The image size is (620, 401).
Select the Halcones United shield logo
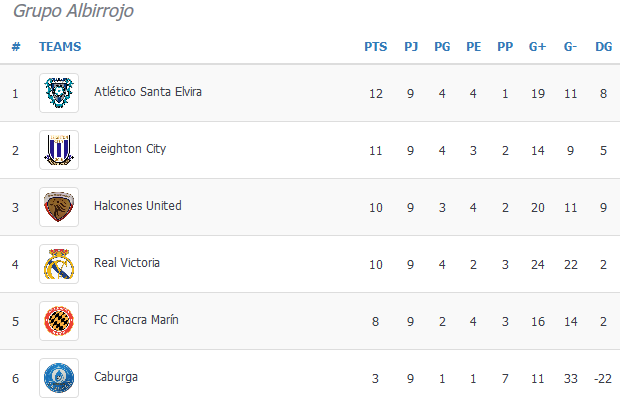coord(59,207)
